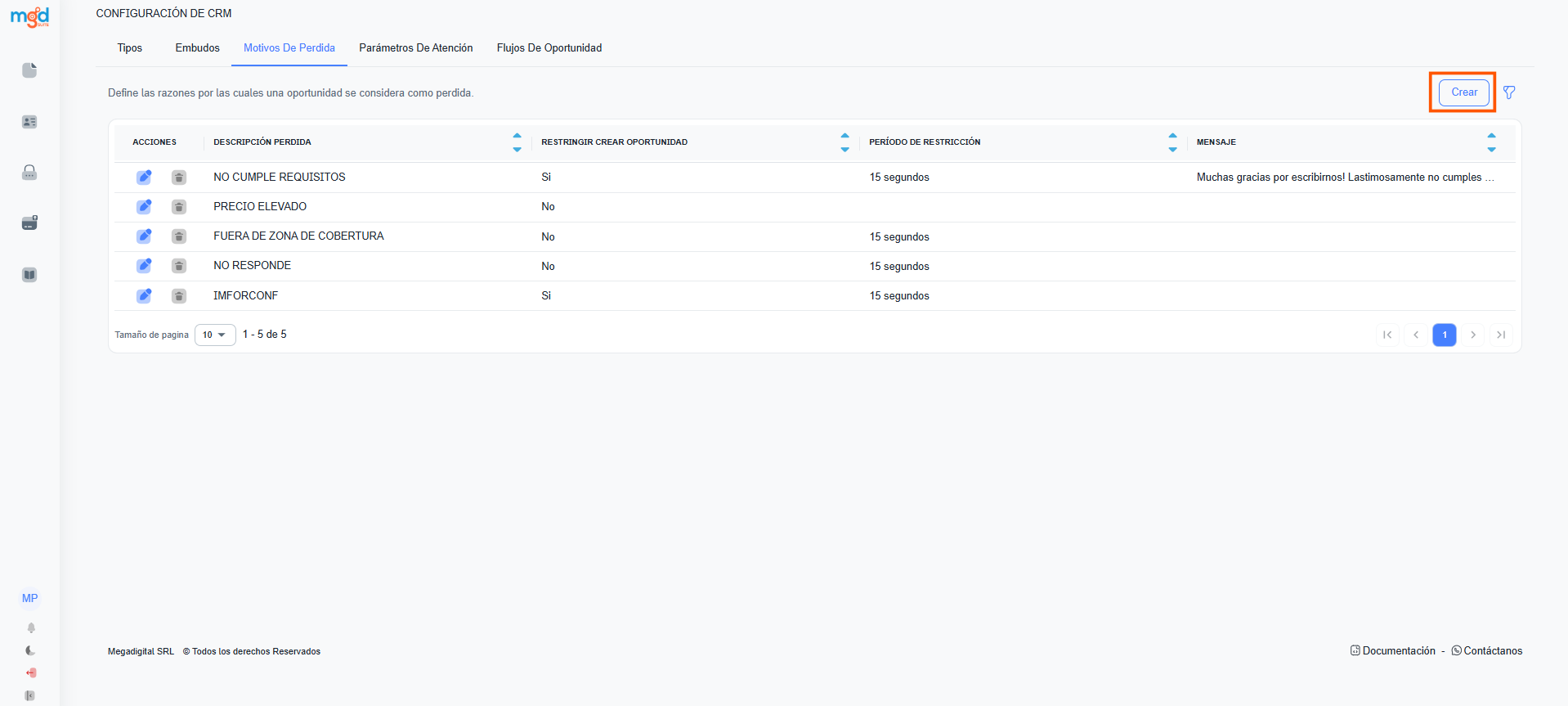Toggle dark mode moon icon
This screenshot has height=706, width=1568.
(30, 650)
